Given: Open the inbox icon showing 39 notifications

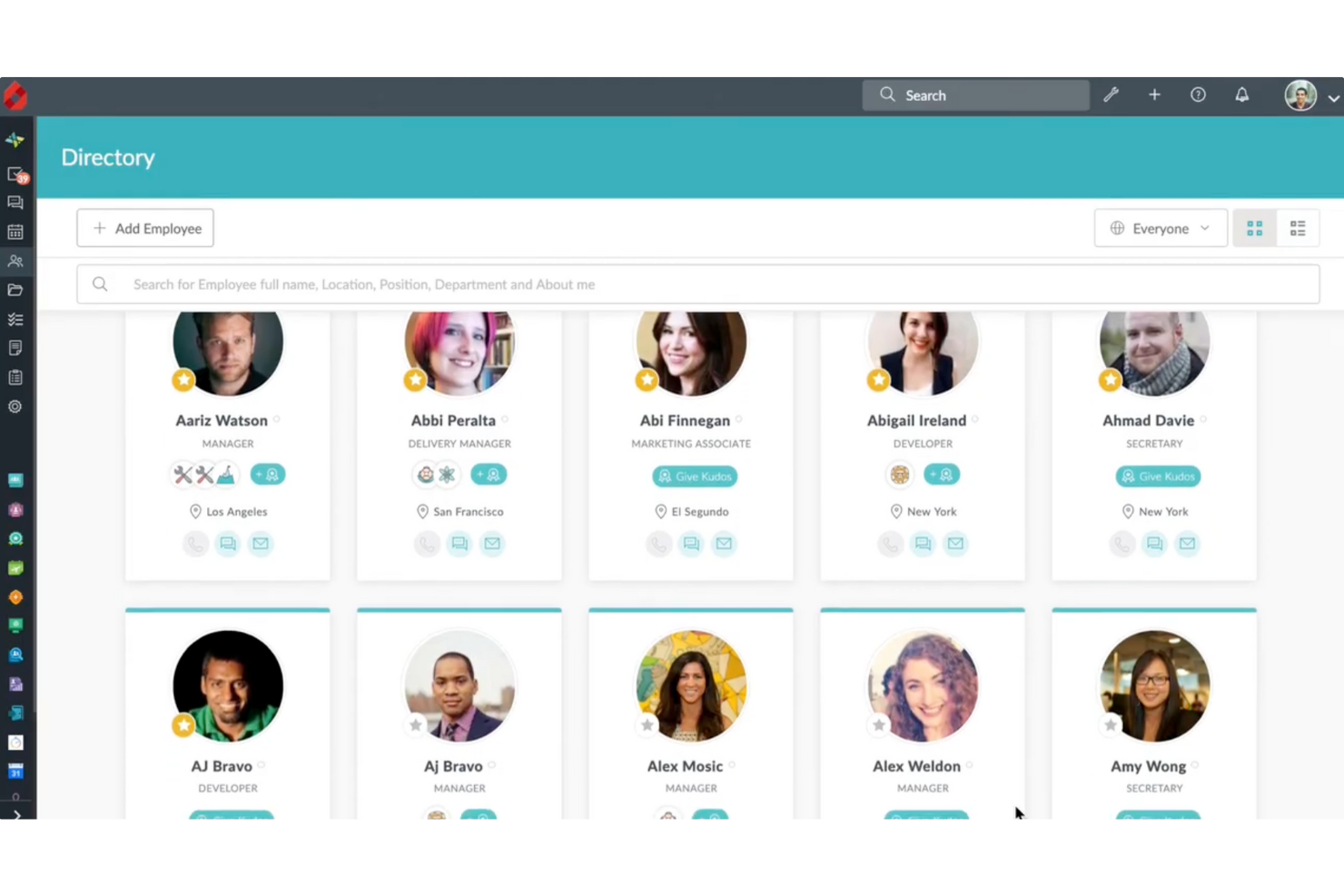Looking at the screenshot, I should 15,173.
